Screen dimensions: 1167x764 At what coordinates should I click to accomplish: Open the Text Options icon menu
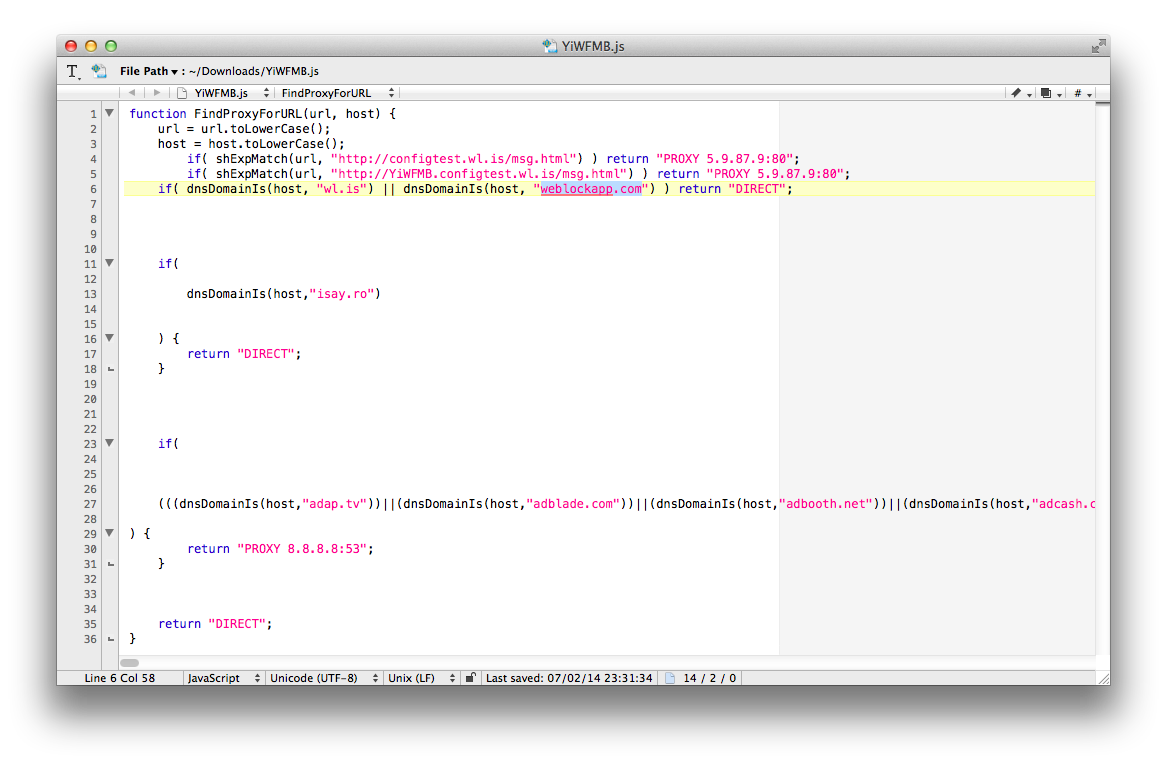73,71
